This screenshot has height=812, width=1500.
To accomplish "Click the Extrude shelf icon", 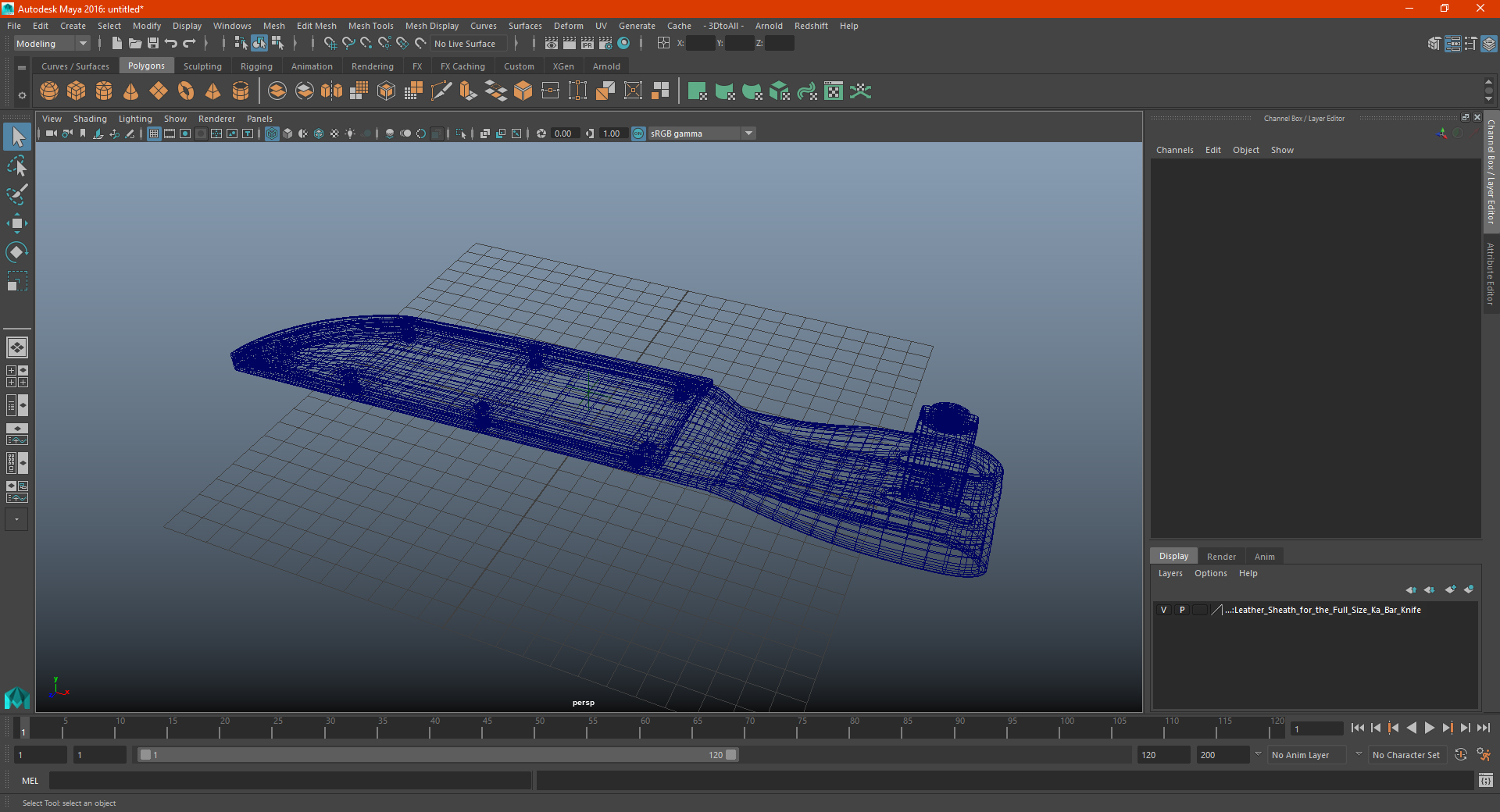I will [469, 91].
